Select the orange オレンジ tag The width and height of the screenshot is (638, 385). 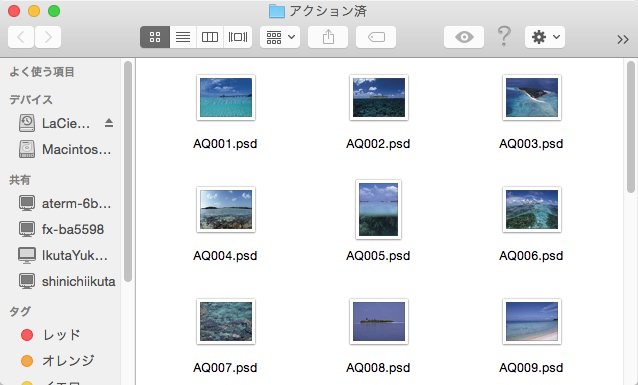[x=57, y=361]
